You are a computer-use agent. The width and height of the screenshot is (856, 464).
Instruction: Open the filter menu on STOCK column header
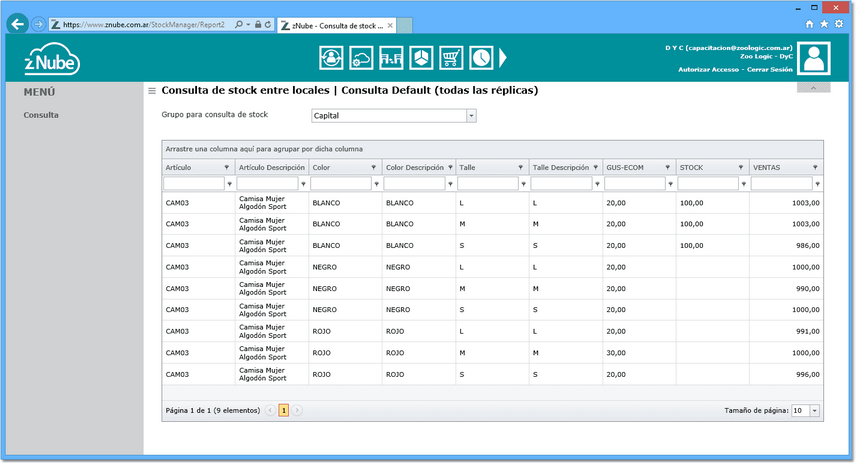tap(741, 168)
